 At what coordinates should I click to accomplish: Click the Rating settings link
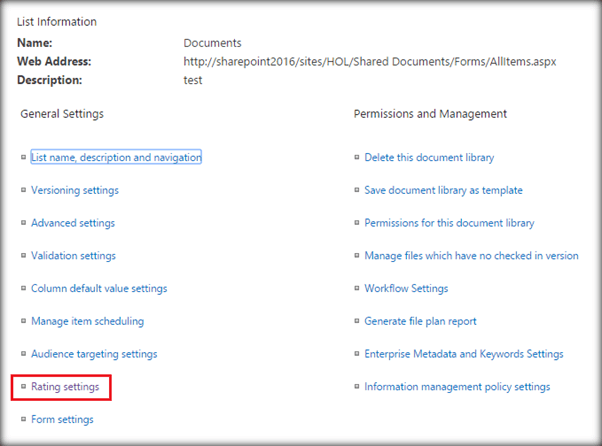point(65,386)
